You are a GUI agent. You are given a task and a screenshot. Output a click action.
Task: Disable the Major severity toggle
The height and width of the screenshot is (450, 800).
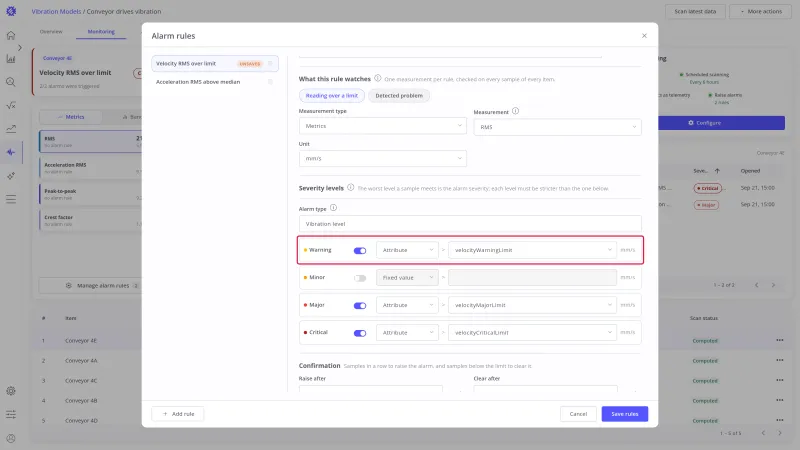360,306
